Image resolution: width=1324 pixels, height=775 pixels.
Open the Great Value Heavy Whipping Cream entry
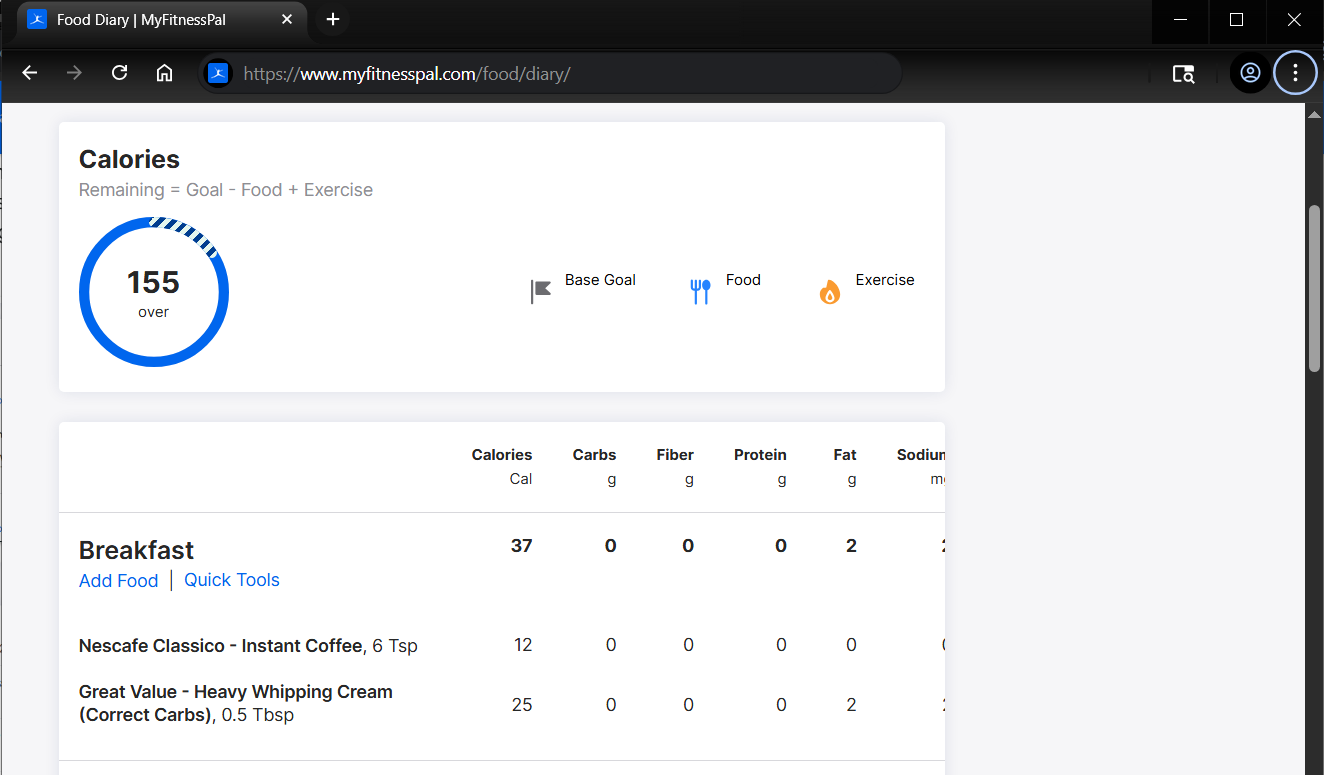(x=235, y=703)
